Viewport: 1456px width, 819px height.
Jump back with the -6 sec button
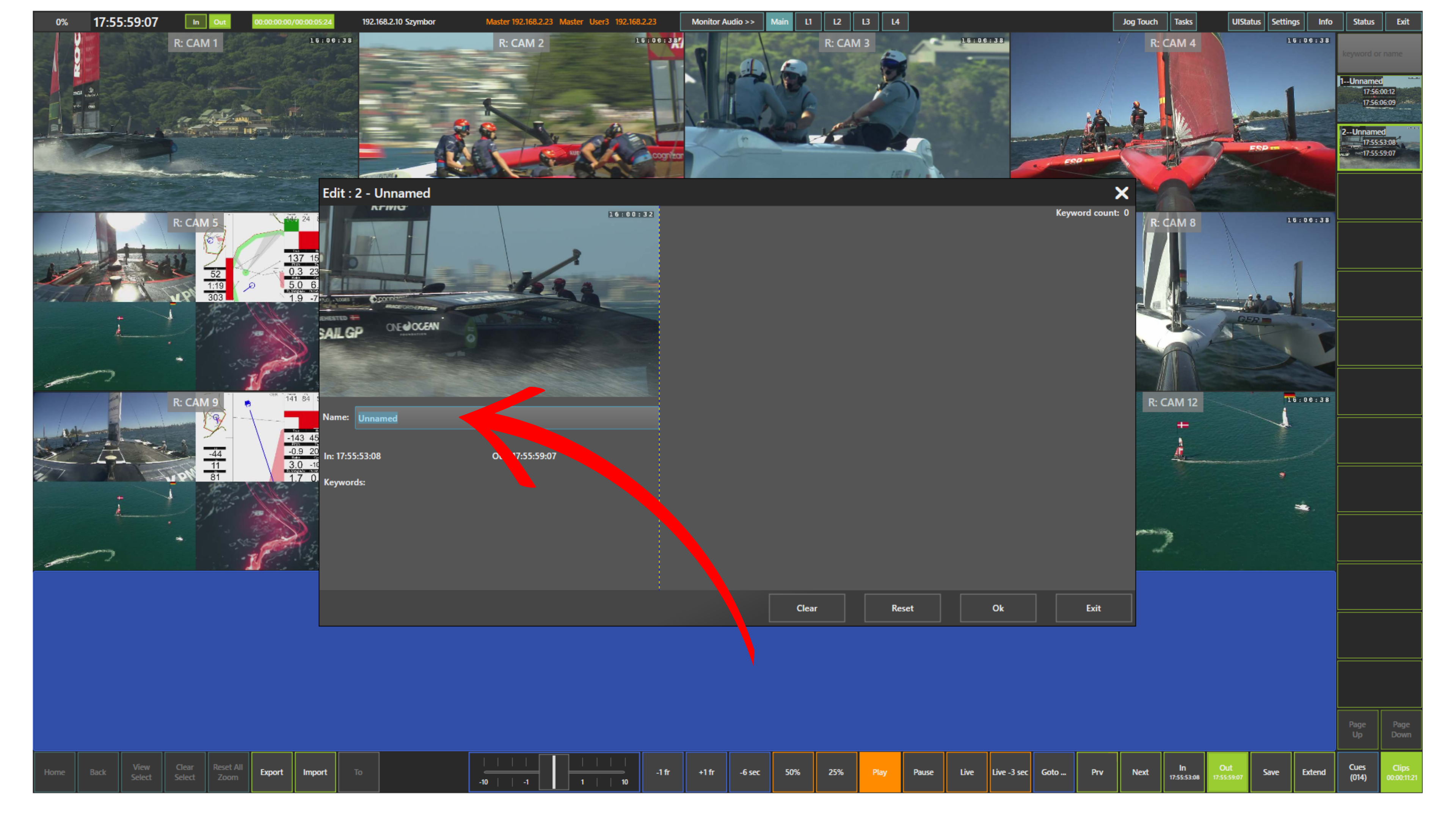(x=750, y=772)
